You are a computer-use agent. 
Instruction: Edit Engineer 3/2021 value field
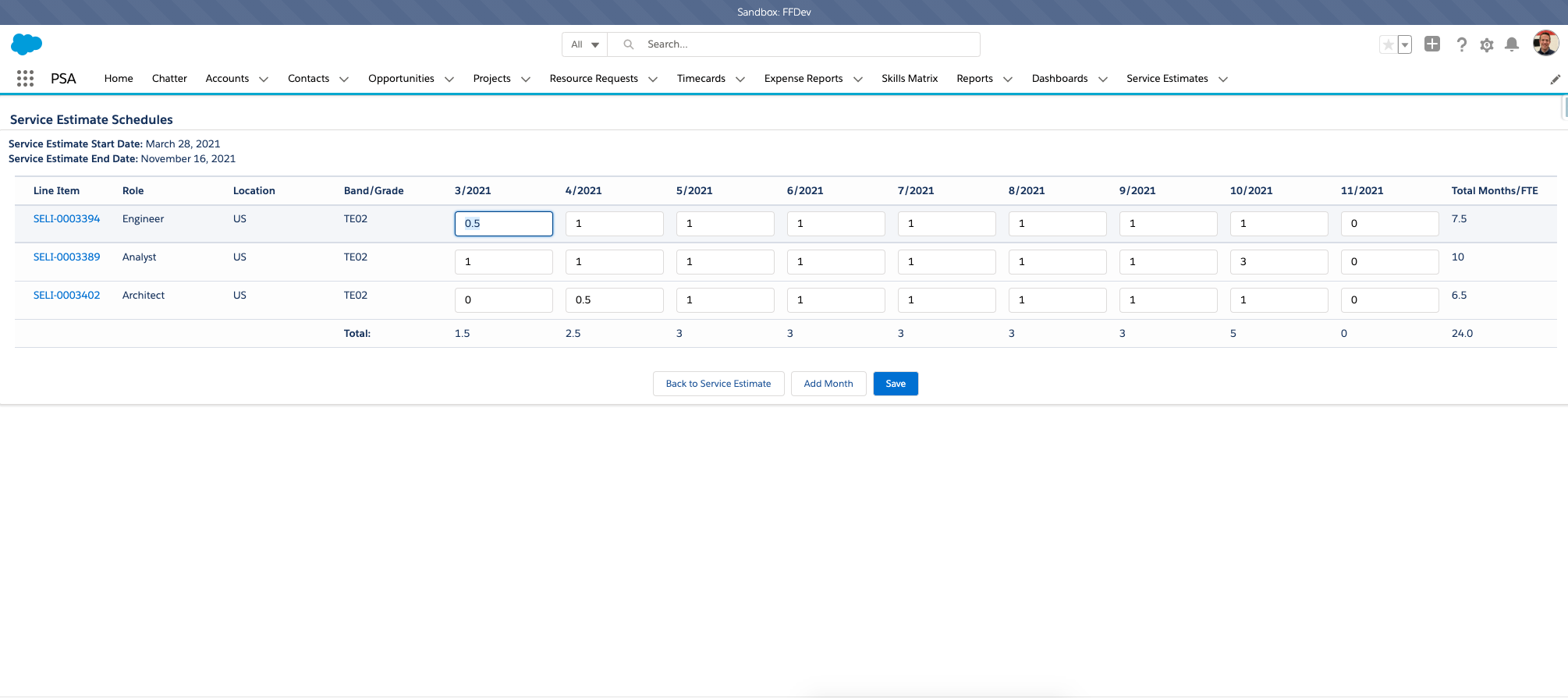pyautogui.click(x=504, y=224)
